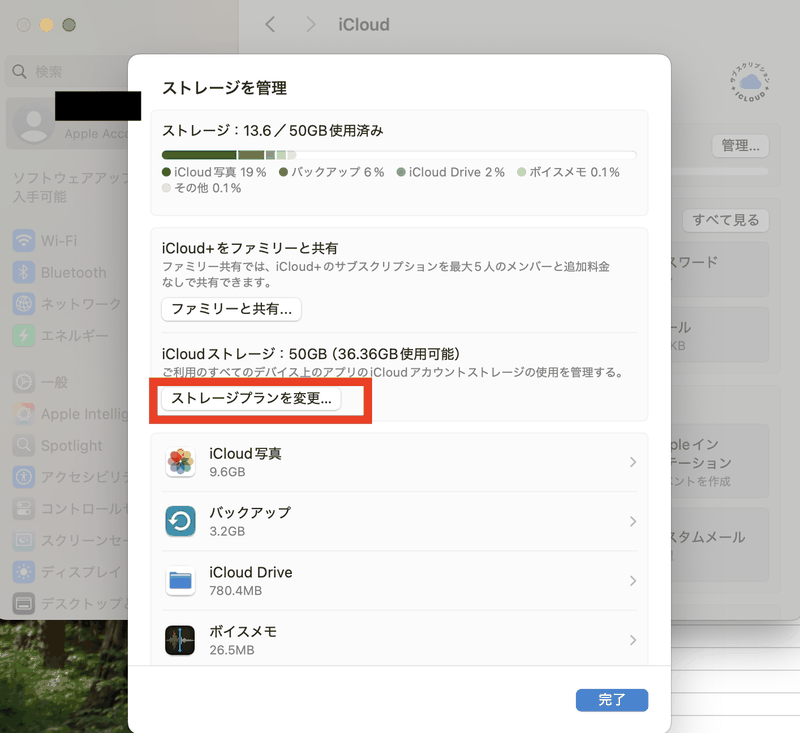
Task: Click the green zoom window button
Action: click(69, 24)
